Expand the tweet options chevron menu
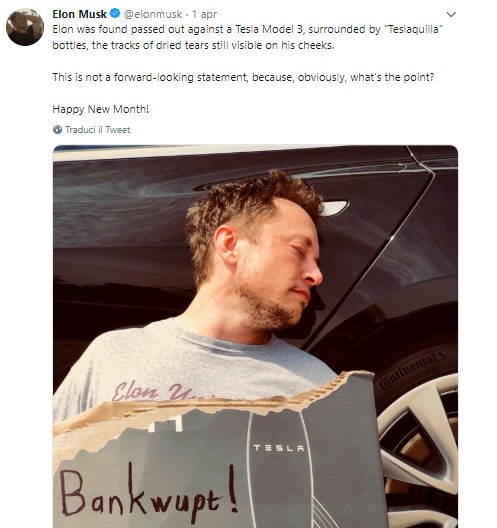Screen dimensions: 497x528 point(451,14)
